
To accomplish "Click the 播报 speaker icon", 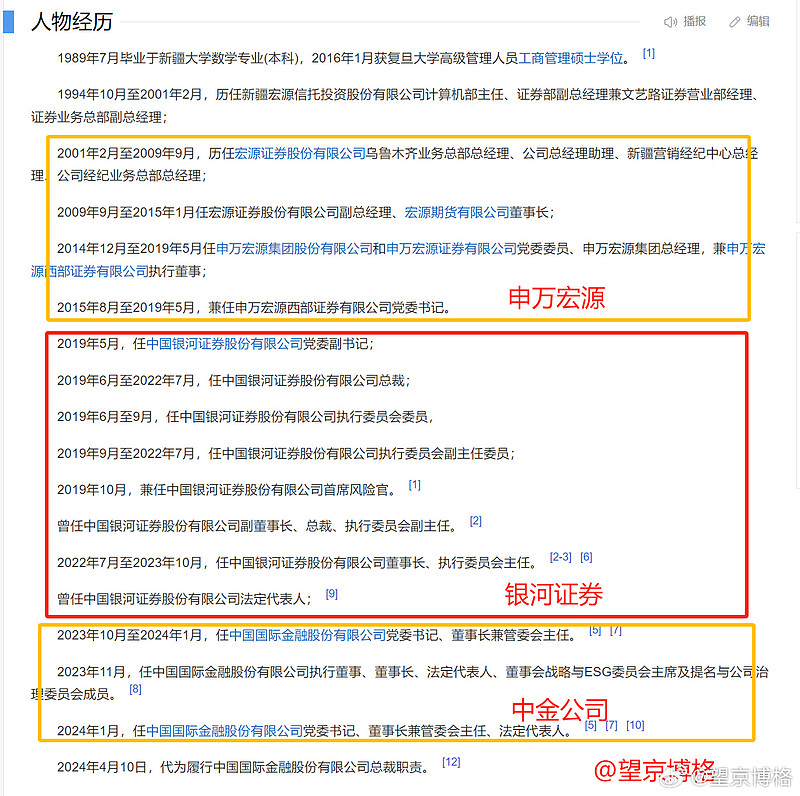I will point(670,22).
